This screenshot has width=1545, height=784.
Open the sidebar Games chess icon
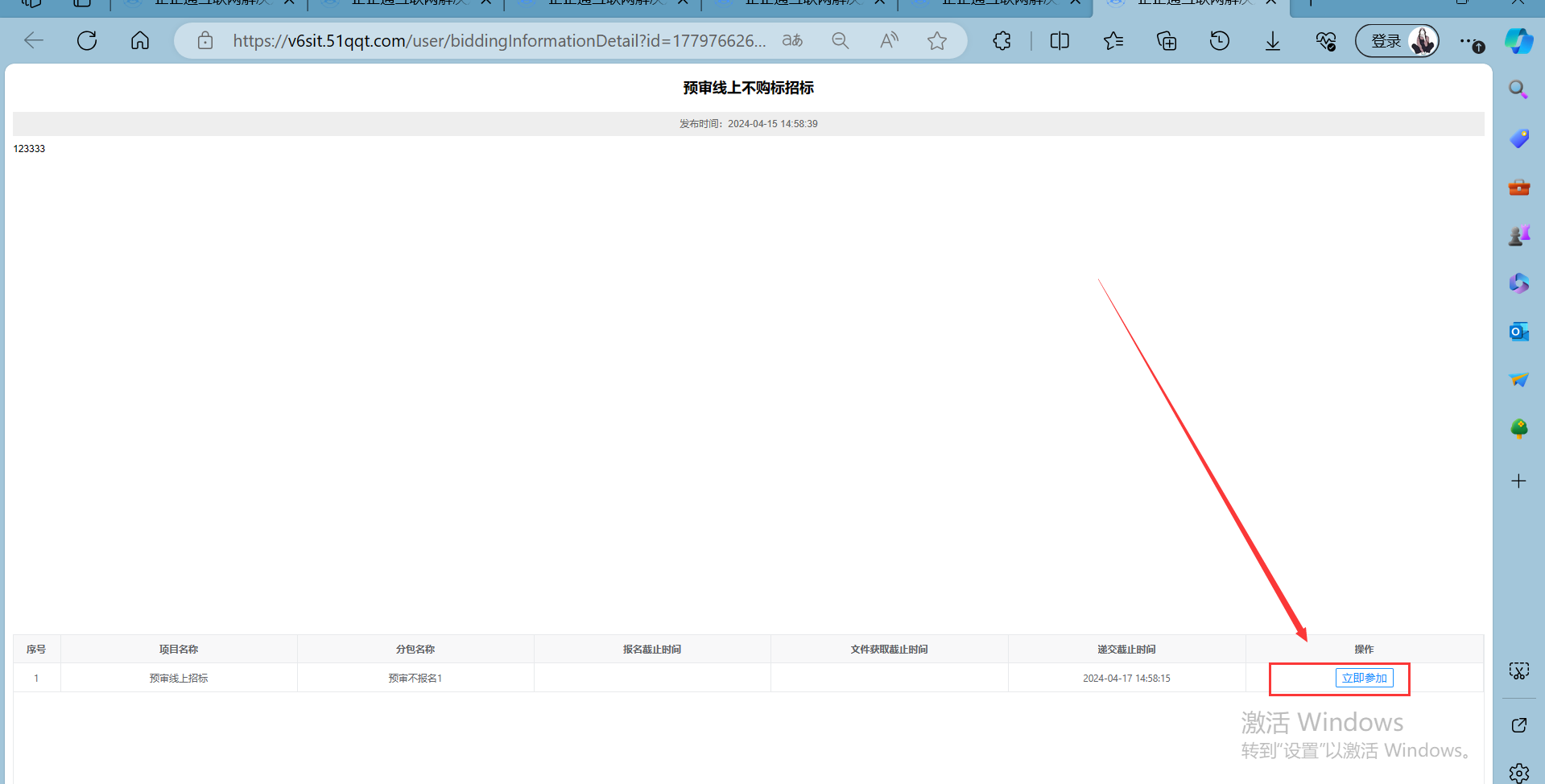(1519, 235)
